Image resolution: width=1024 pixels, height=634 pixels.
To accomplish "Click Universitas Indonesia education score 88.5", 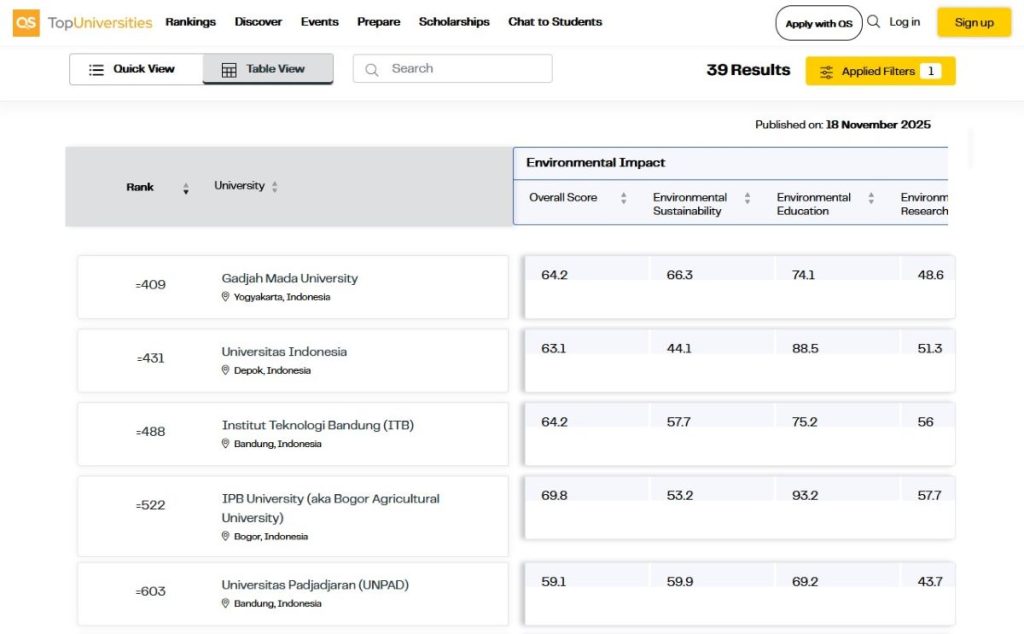I will [x=805, y=349].
